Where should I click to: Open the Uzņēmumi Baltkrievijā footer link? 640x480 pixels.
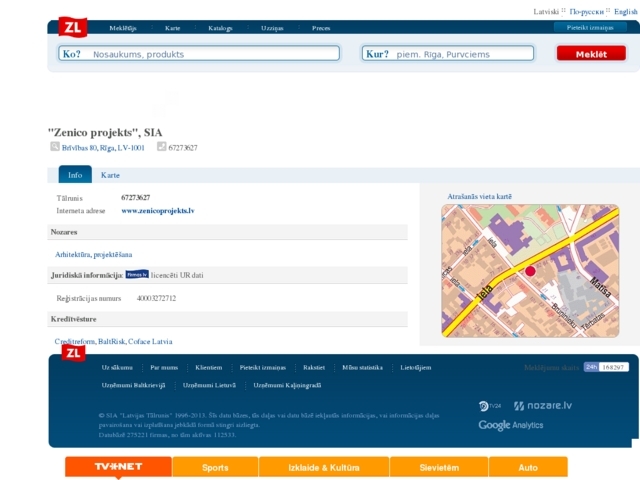click(x=133, y=385)
